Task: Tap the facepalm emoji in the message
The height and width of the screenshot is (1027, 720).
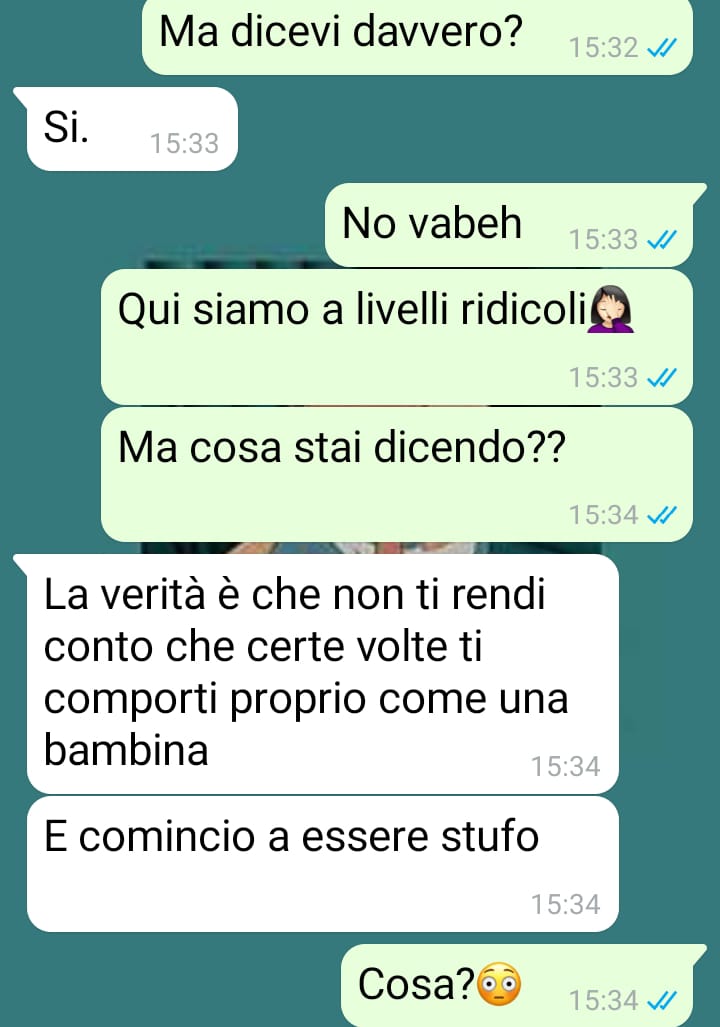Action: [x=611, y=310]
